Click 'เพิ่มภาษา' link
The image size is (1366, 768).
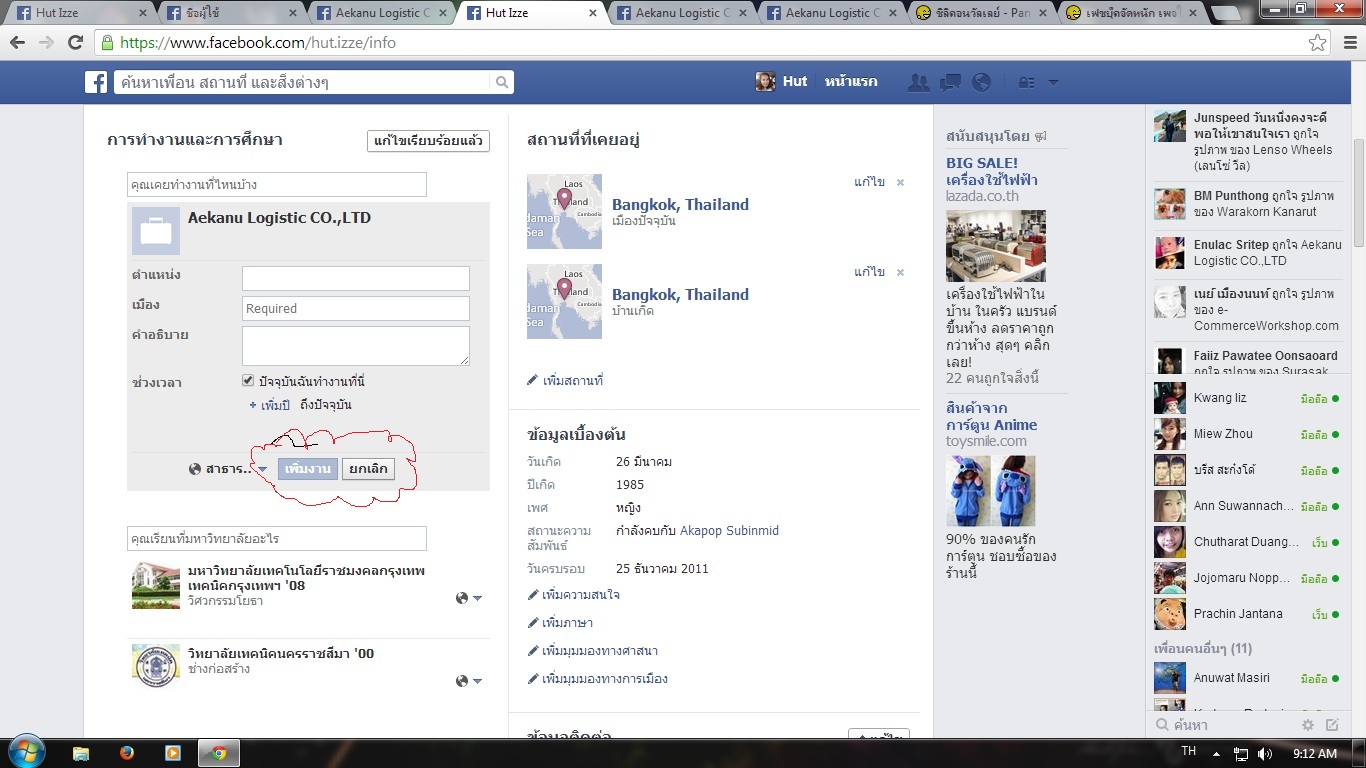click(x=560, y=623)
